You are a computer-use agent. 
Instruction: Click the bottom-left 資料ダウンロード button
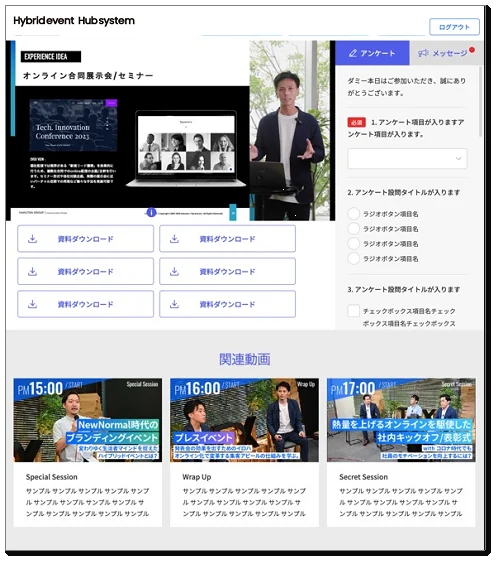tap(86, 304)
